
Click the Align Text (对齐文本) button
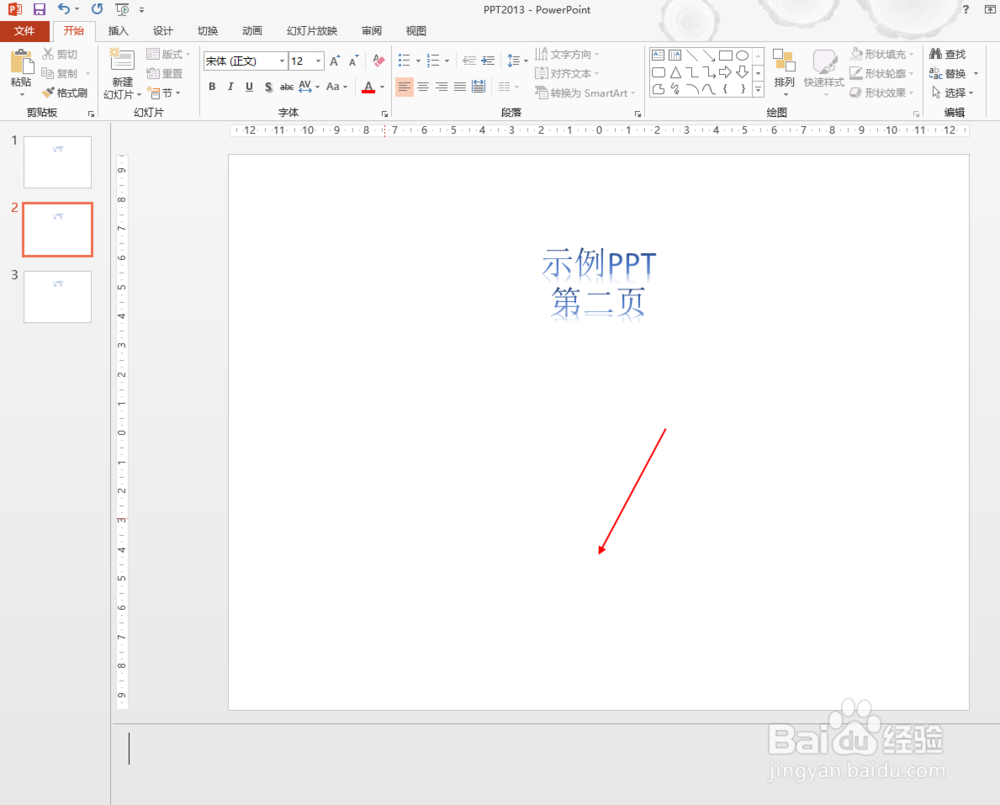tap(567, 73)
